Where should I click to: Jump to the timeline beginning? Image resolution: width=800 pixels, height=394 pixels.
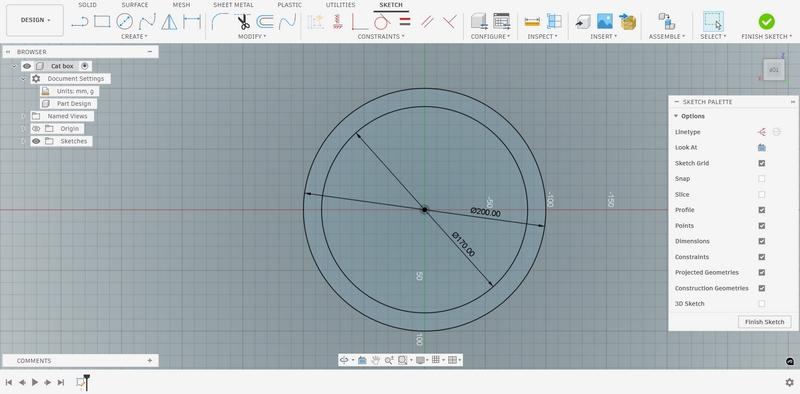coord(9,382)
